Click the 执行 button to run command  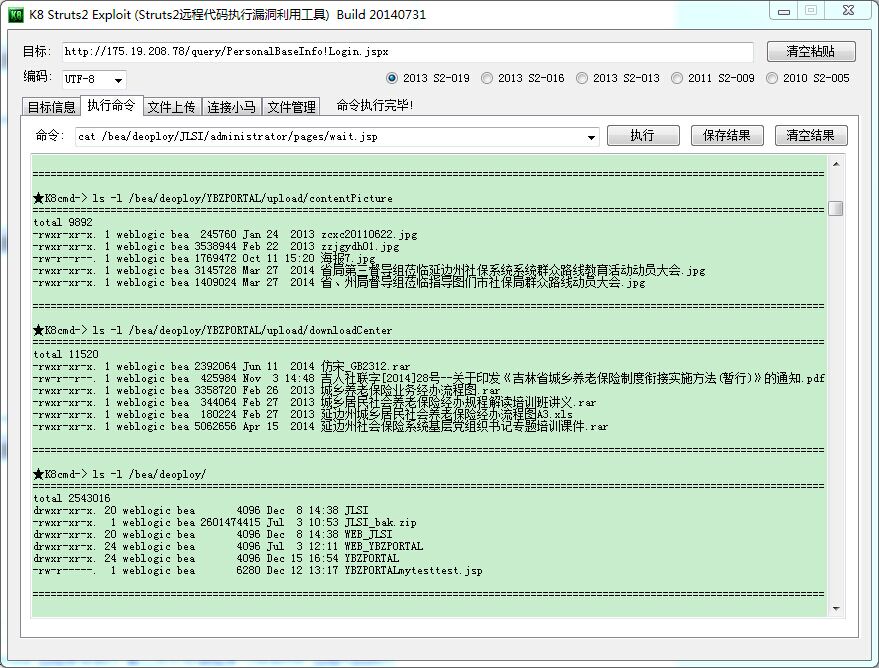pyautogui.click(x=643, y=136)
